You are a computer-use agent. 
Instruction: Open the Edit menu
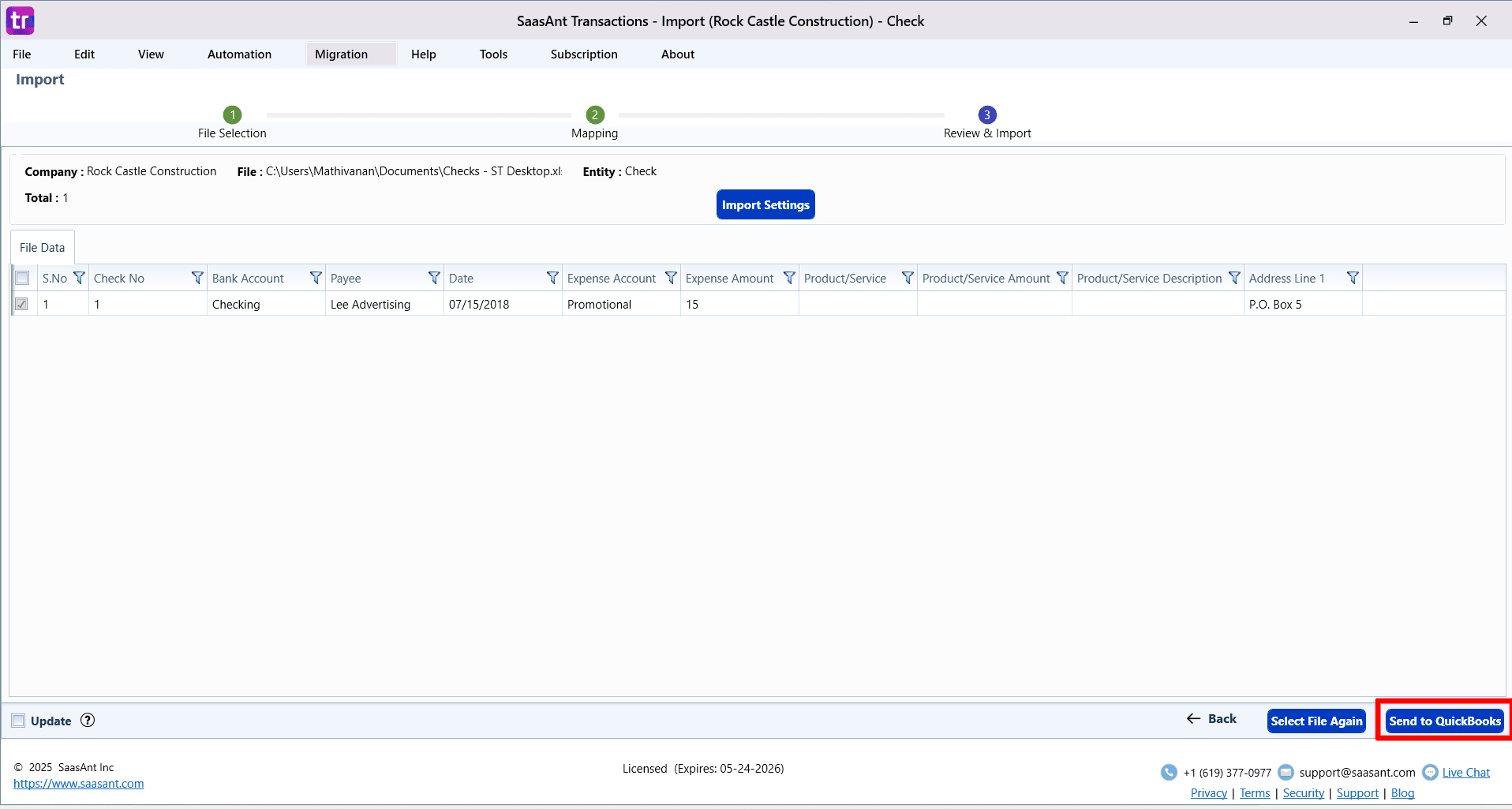(84, 54)
